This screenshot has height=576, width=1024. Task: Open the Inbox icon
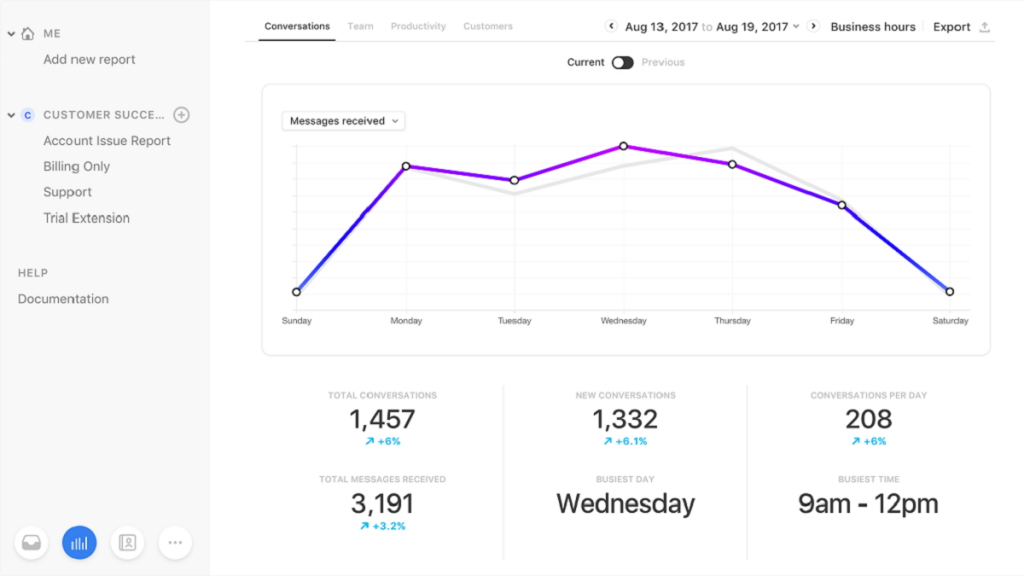(x=31, y=542)
